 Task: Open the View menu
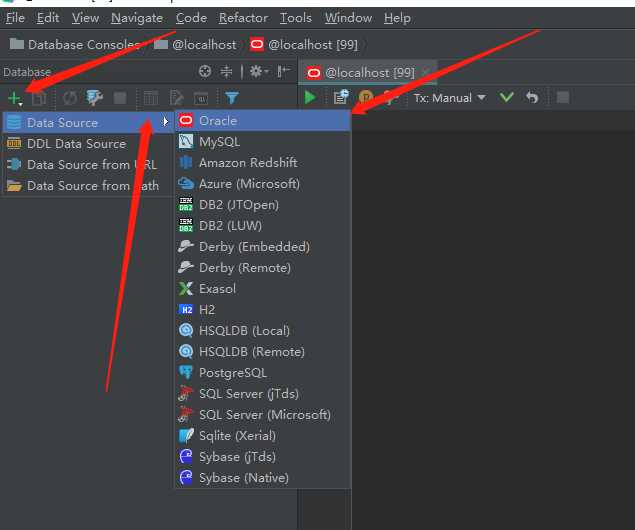pos(85,18)
